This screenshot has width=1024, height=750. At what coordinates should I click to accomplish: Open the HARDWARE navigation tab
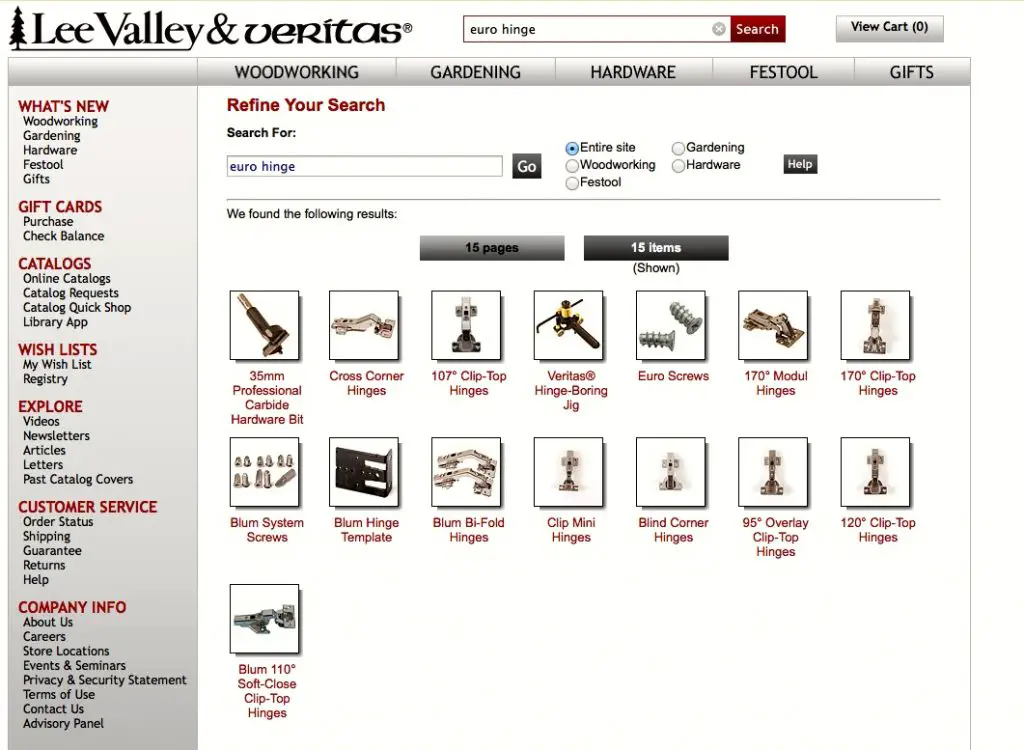(x=633, y=72)
